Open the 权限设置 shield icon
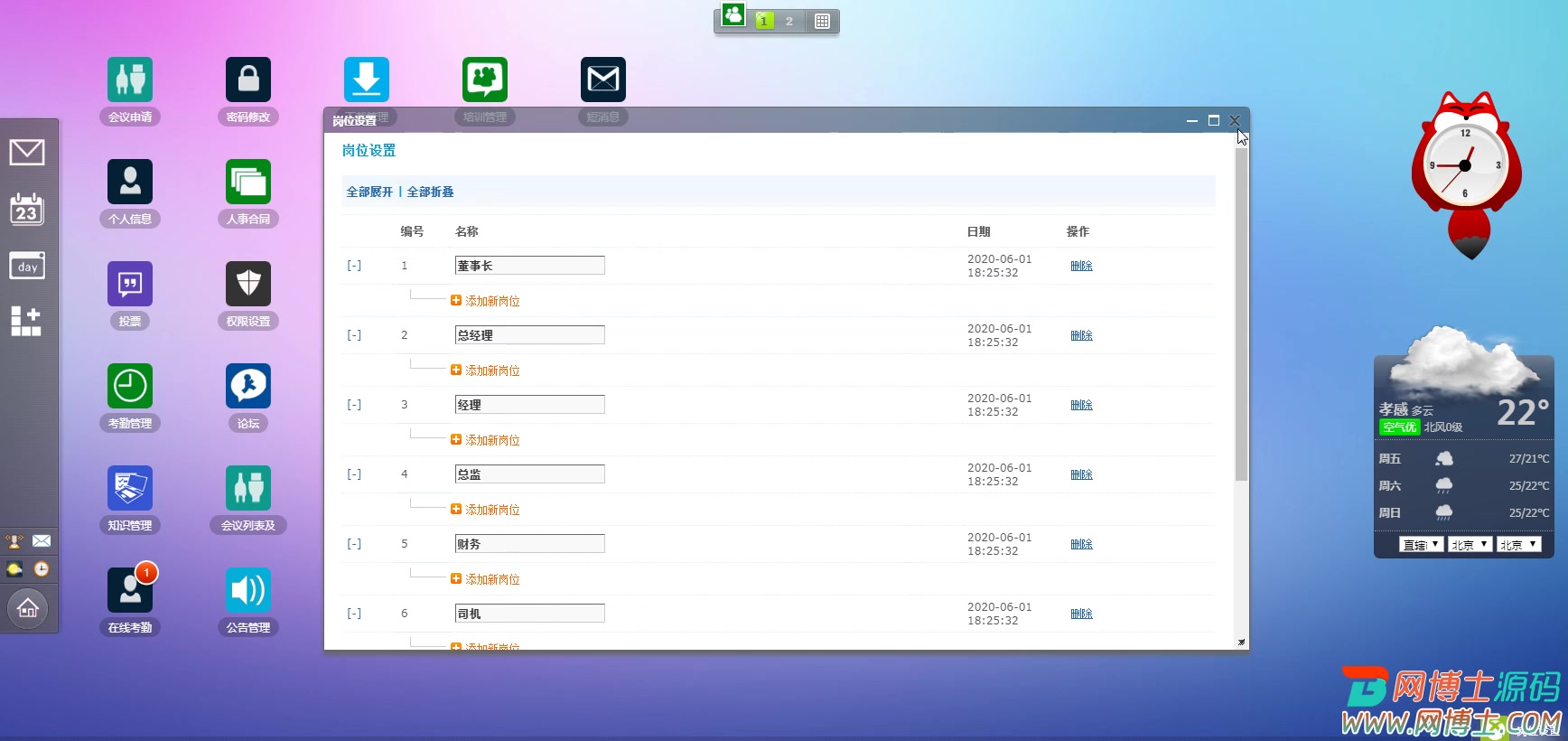1568x741 pixels. tap(248, 284)
